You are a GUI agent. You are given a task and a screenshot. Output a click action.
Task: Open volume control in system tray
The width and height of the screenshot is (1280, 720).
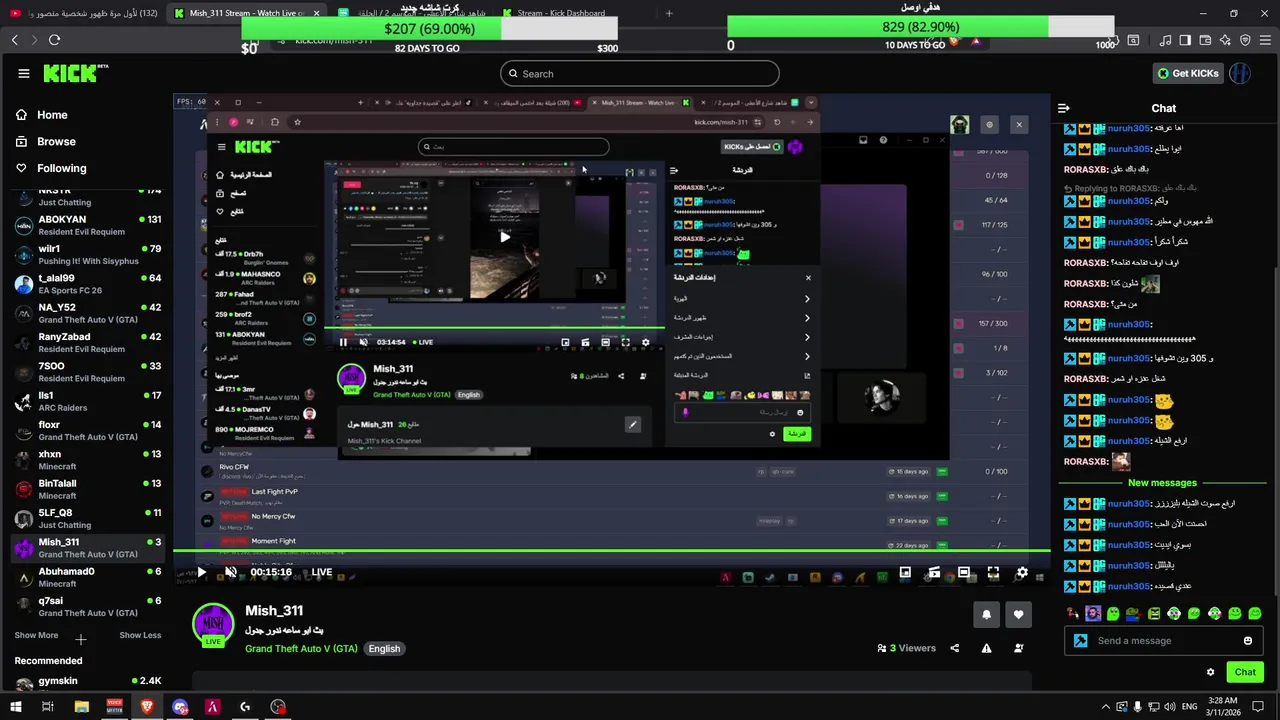point(1171,707)
